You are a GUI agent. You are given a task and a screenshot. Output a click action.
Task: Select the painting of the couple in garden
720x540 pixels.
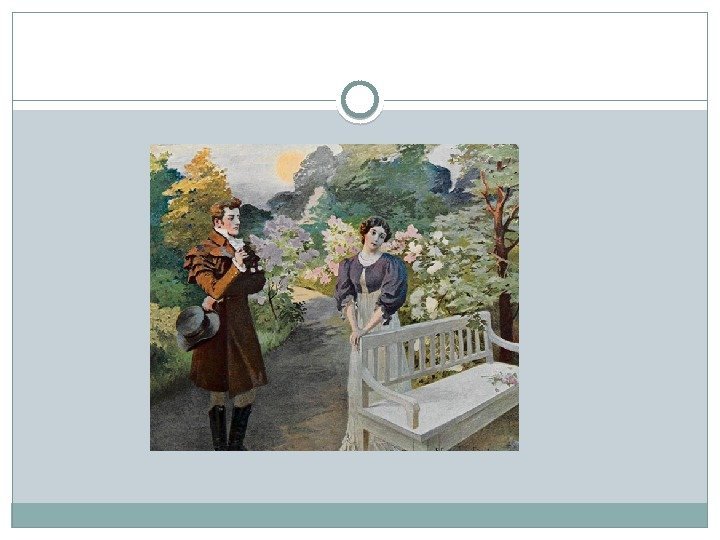334,298
